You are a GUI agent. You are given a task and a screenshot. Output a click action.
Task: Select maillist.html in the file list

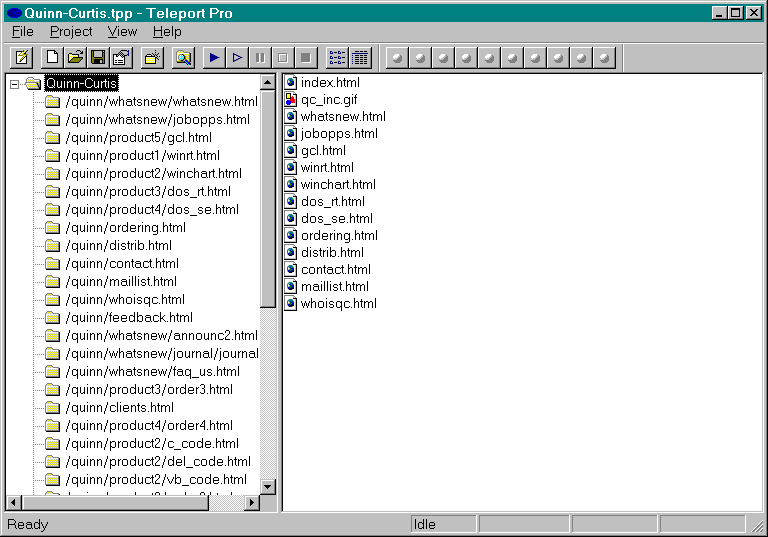click(335, 287)
